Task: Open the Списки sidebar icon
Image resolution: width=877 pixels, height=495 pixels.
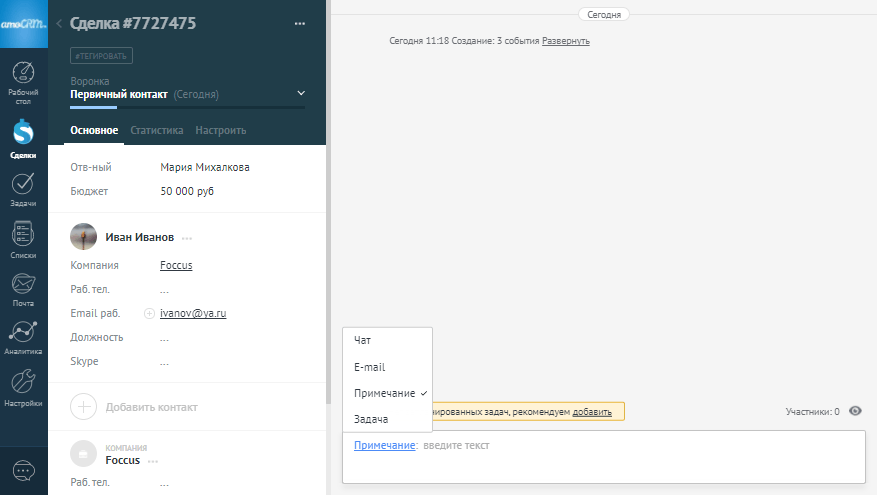Action: (24, 238)
